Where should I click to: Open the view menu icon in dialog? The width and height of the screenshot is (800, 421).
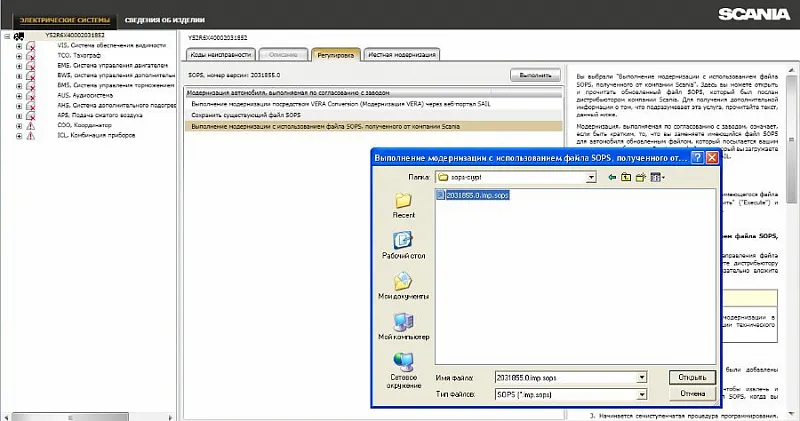(x=657, y=177)
